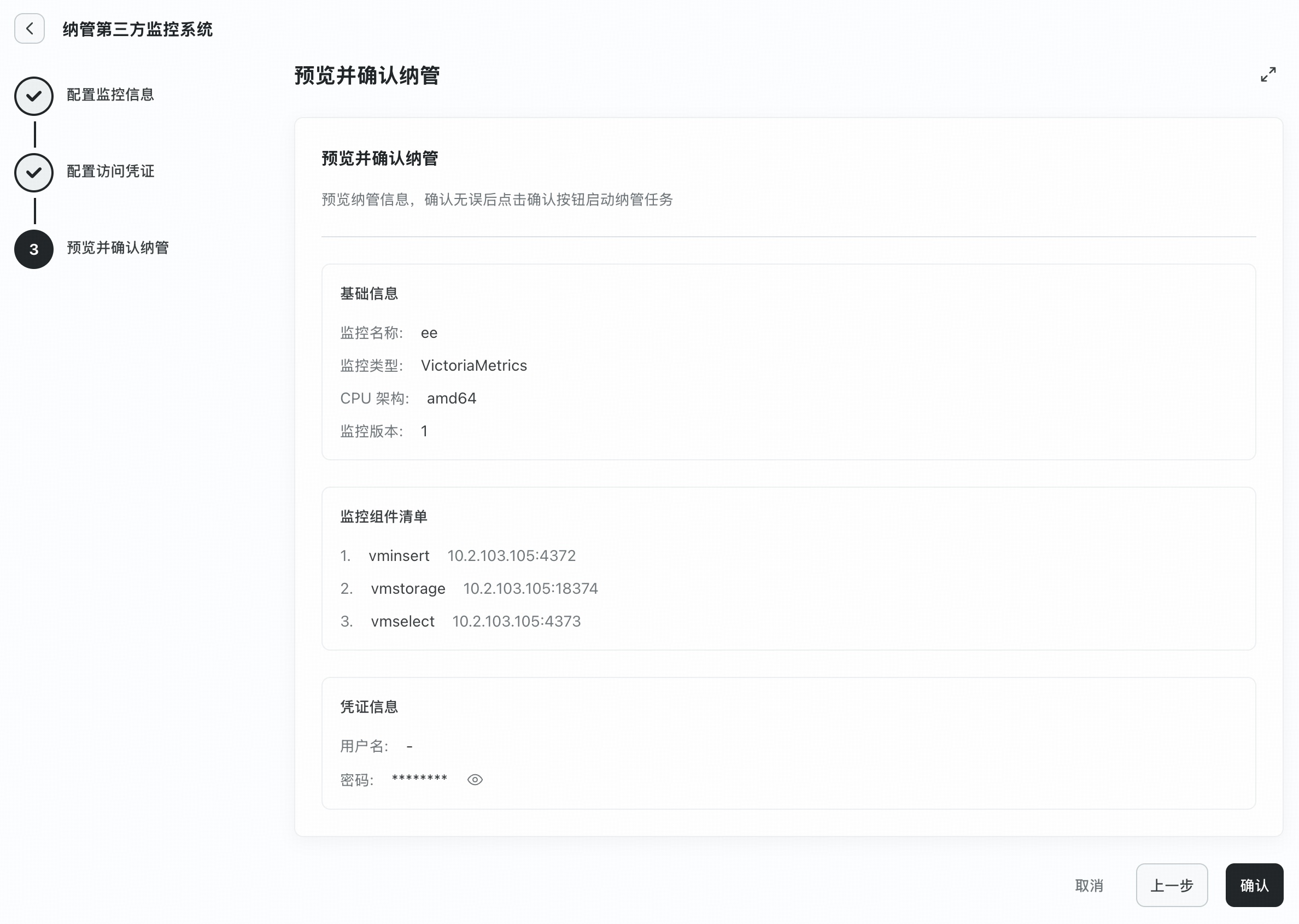Open the completed step 配置监控信息
The height and width of the screenshot is (924, 1299).
tap(110, 95)
